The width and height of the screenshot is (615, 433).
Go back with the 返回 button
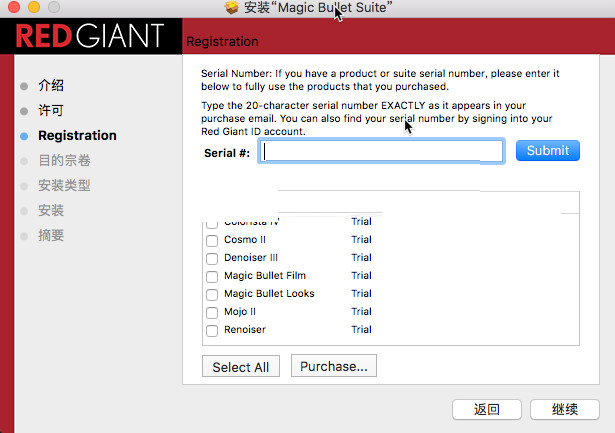487,409
